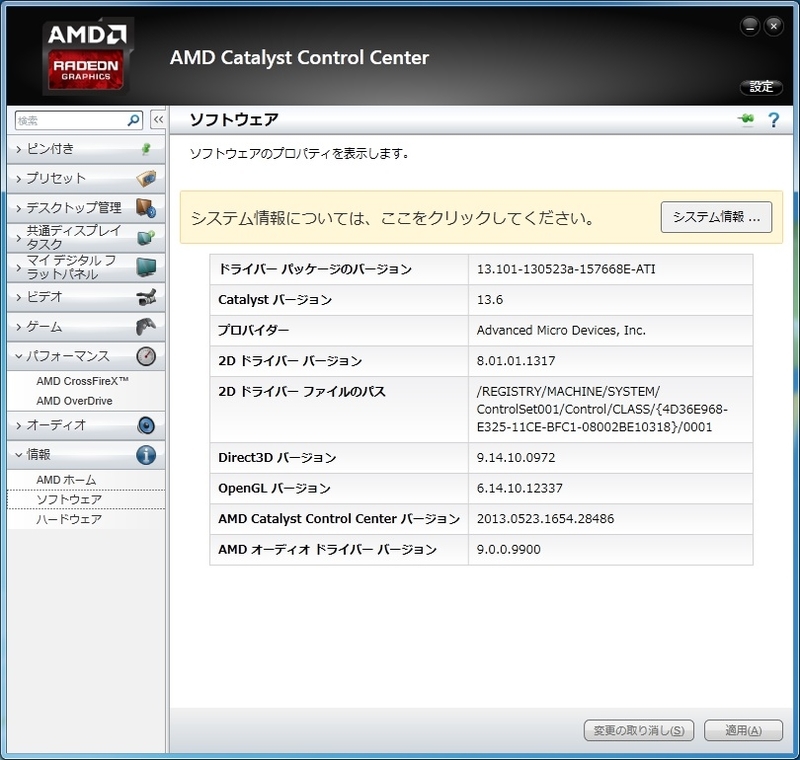Click the AMD Radeon Graphics logo
This screenshot has height=760, width=800.
tap(87, 56)
